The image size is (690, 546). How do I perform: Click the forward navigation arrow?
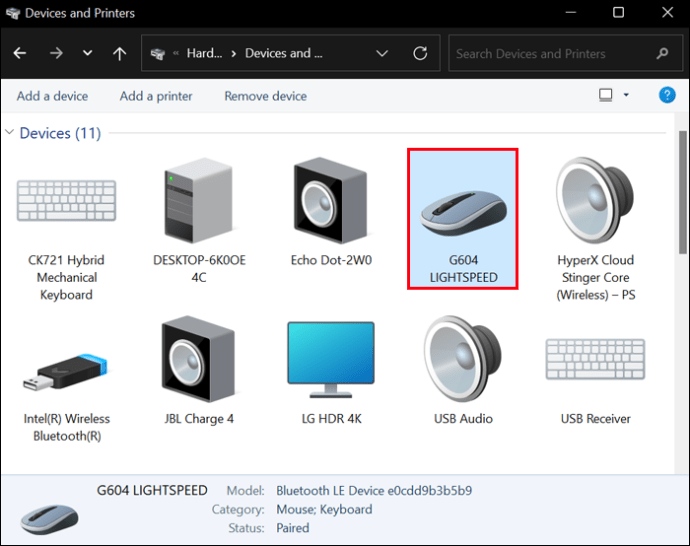pos(56,53)
